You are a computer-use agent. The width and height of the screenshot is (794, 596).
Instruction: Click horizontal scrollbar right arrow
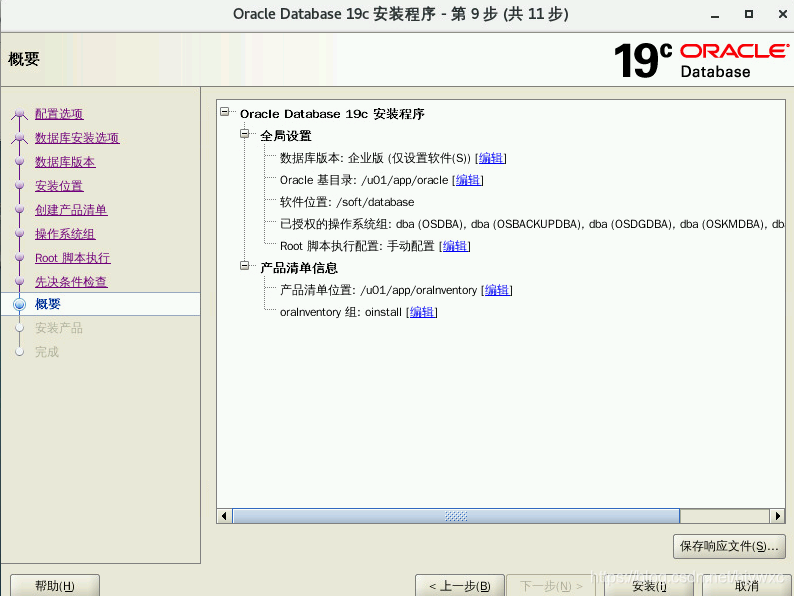tap(777, 516)
